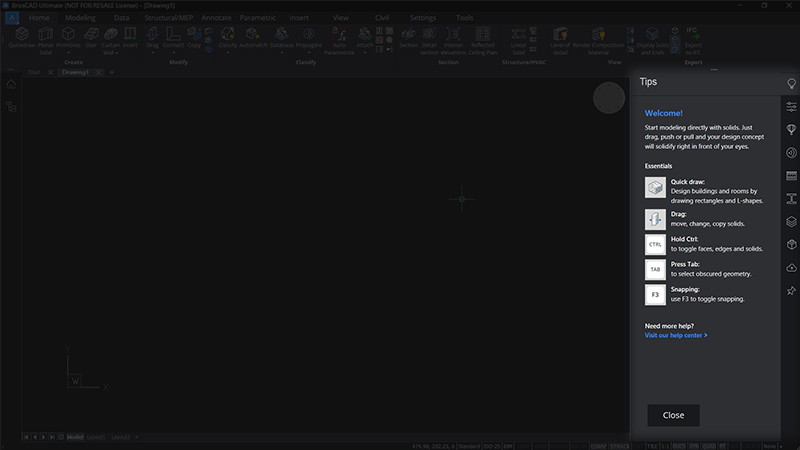This screenshot has height=450, width=800.
Task: Close the Tips panel with Close button
Action: [673, 415]
